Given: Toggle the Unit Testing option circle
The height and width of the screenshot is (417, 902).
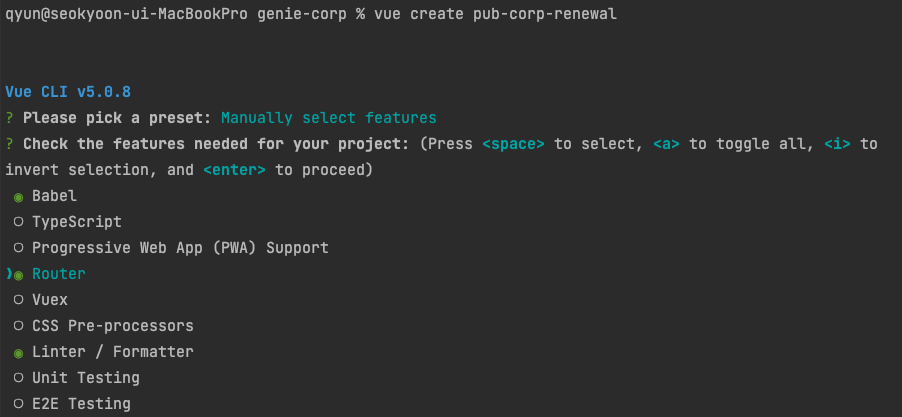Looking at the screenshot, I should point(18,378).
